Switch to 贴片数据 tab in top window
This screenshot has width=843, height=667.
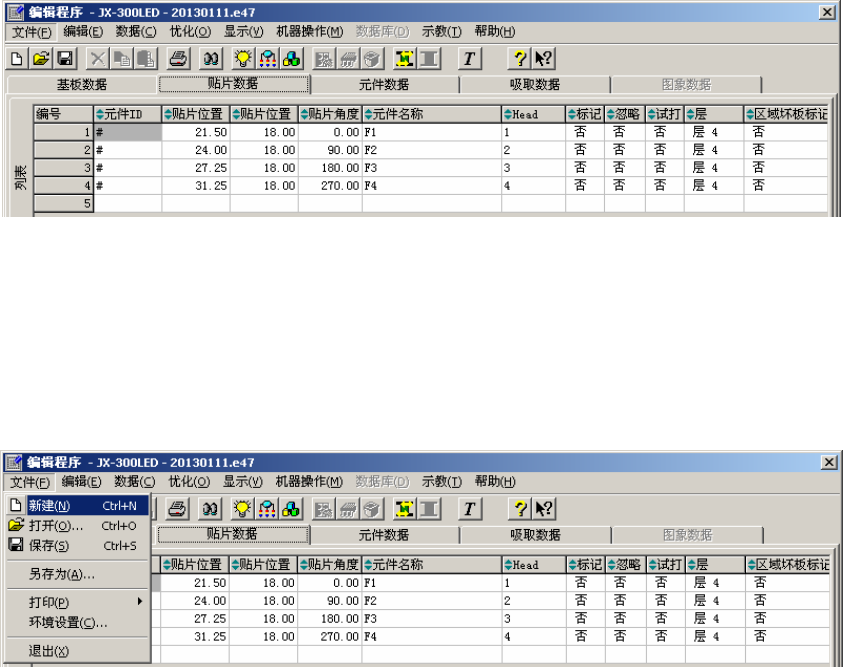[x=233, y=84]
